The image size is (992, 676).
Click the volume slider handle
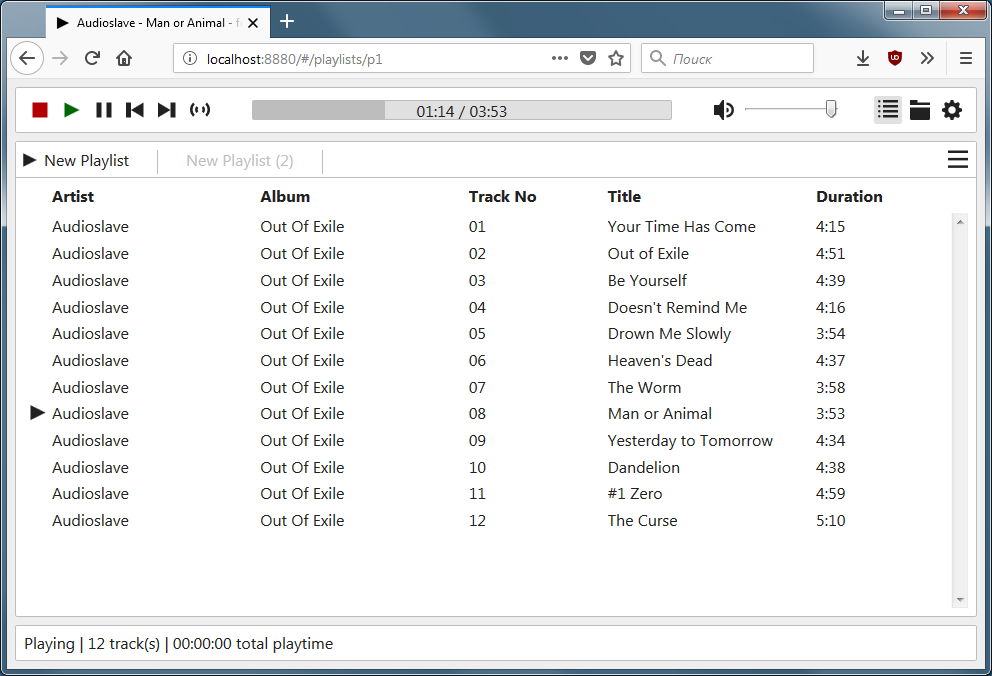831,109
